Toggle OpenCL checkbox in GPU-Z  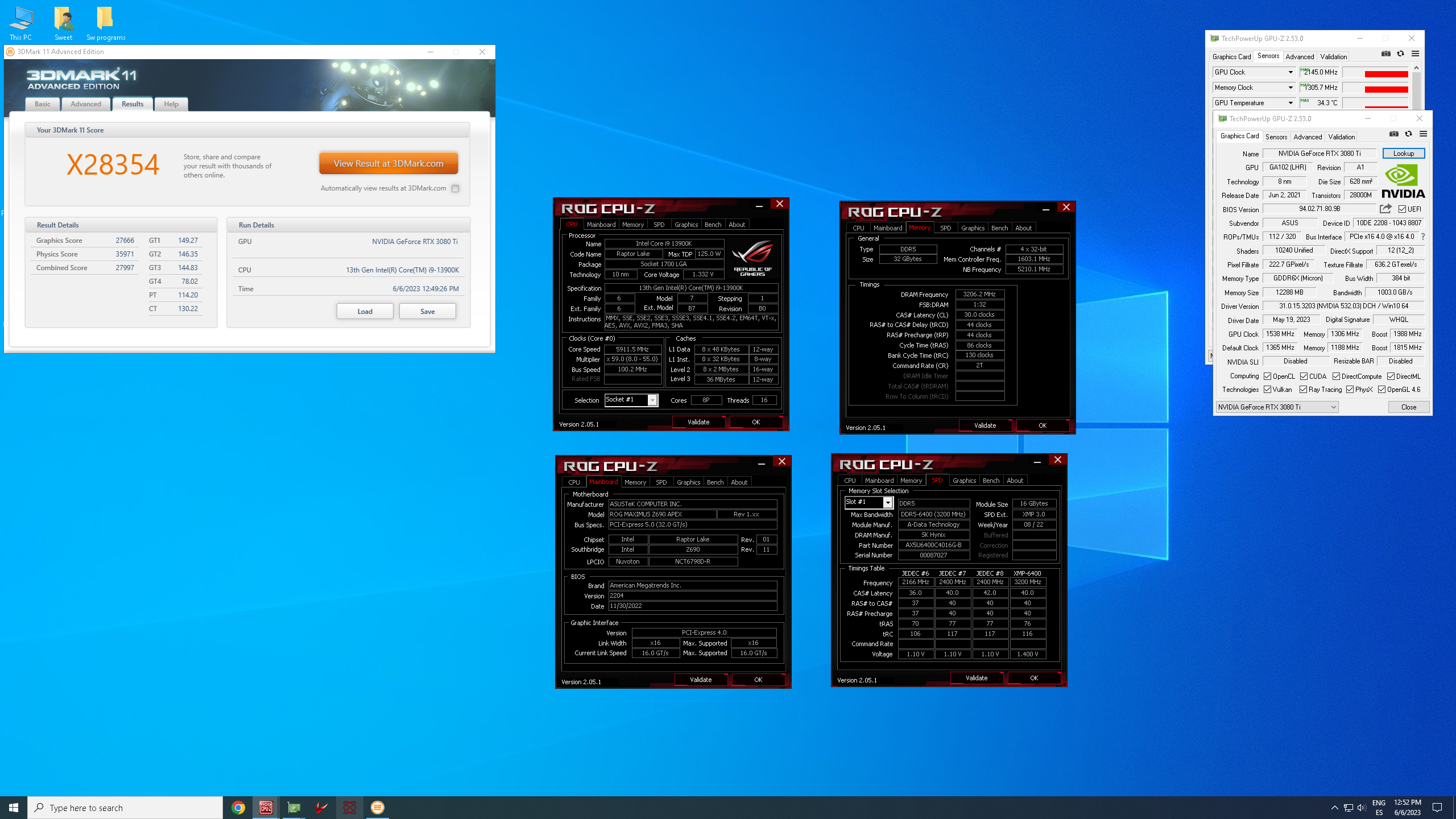coord(1268,377)
